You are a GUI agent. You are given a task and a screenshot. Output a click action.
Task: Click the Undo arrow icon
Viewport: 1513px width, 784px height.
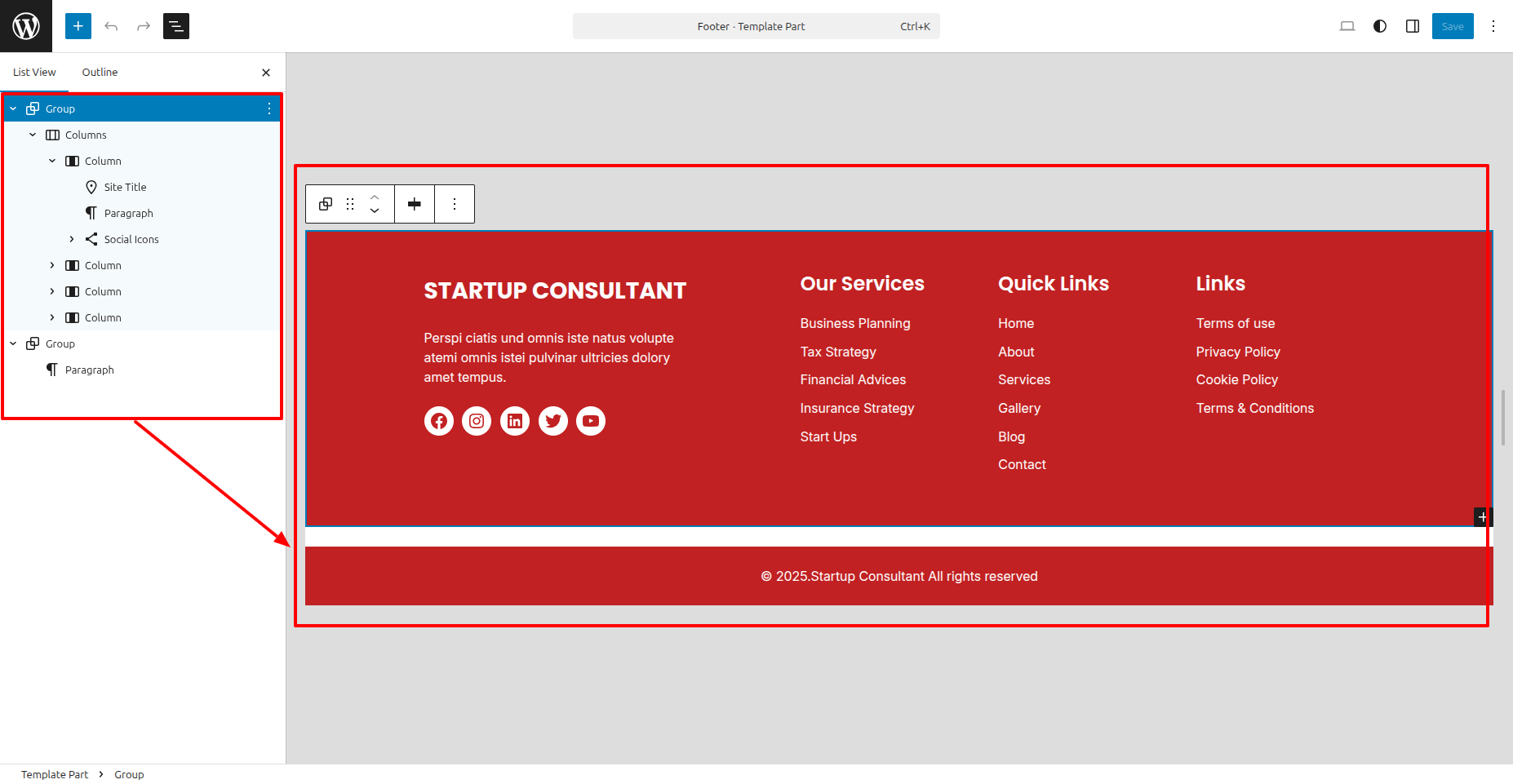point(111,26)
